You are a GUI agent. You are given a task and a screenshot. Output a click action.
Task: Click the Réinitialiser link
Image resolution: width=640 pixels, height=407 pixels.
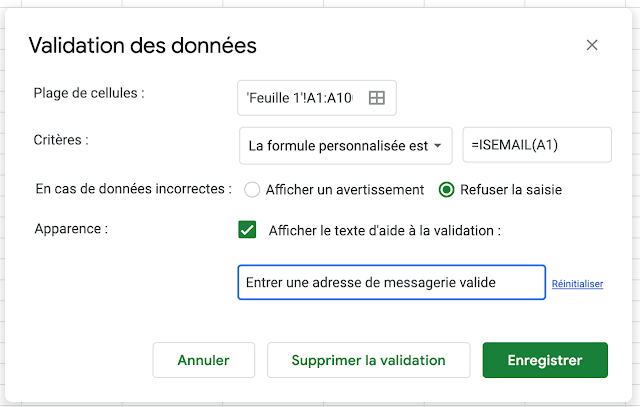(577, 284)
